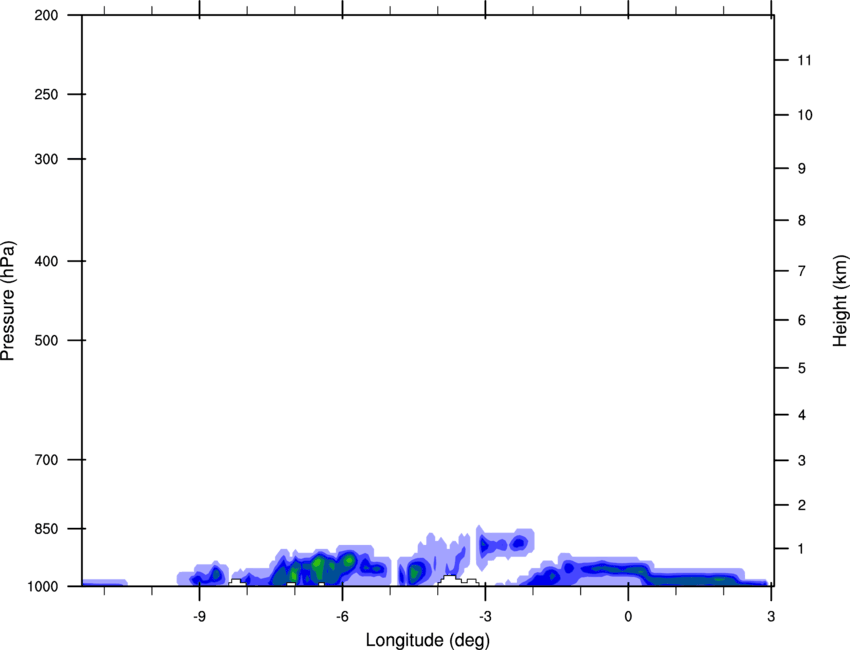Image resolution: width=850 pixels, height=650 pixels.
Task: Select the 700 pressure tick label
Action: 46,460
